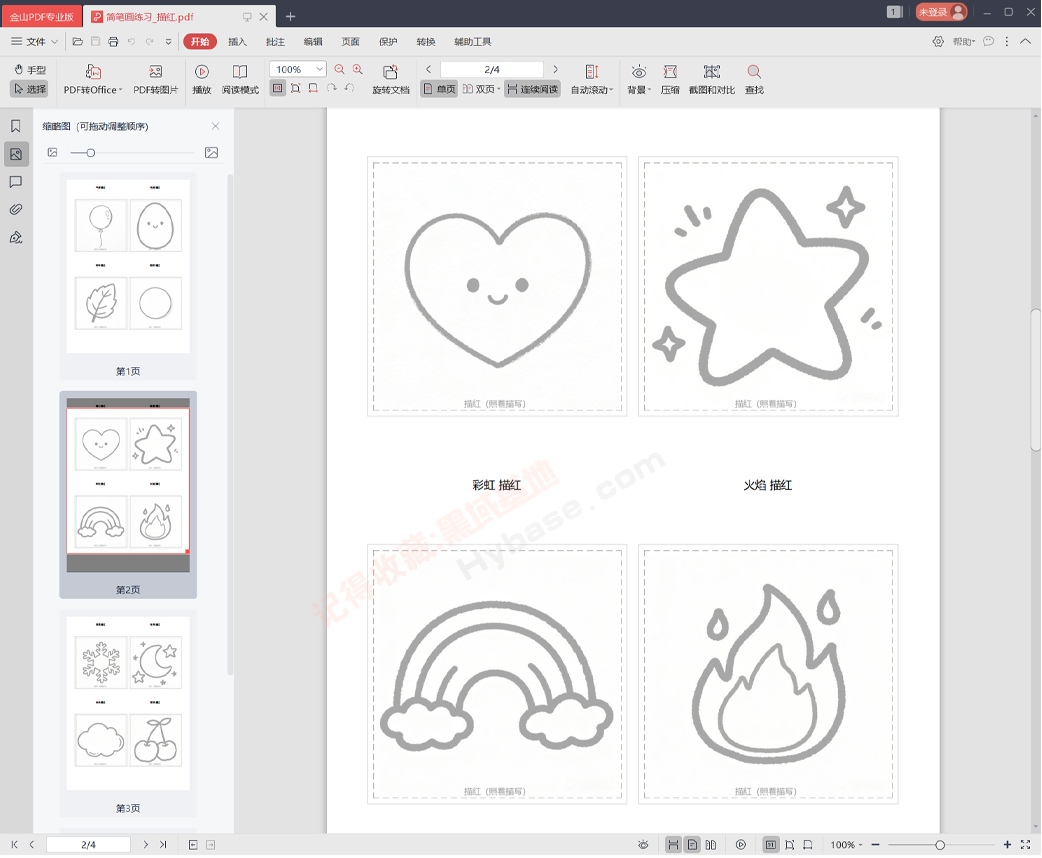
Task: Open the 辅助工具 ribbon tab
Action: (472, 42)
